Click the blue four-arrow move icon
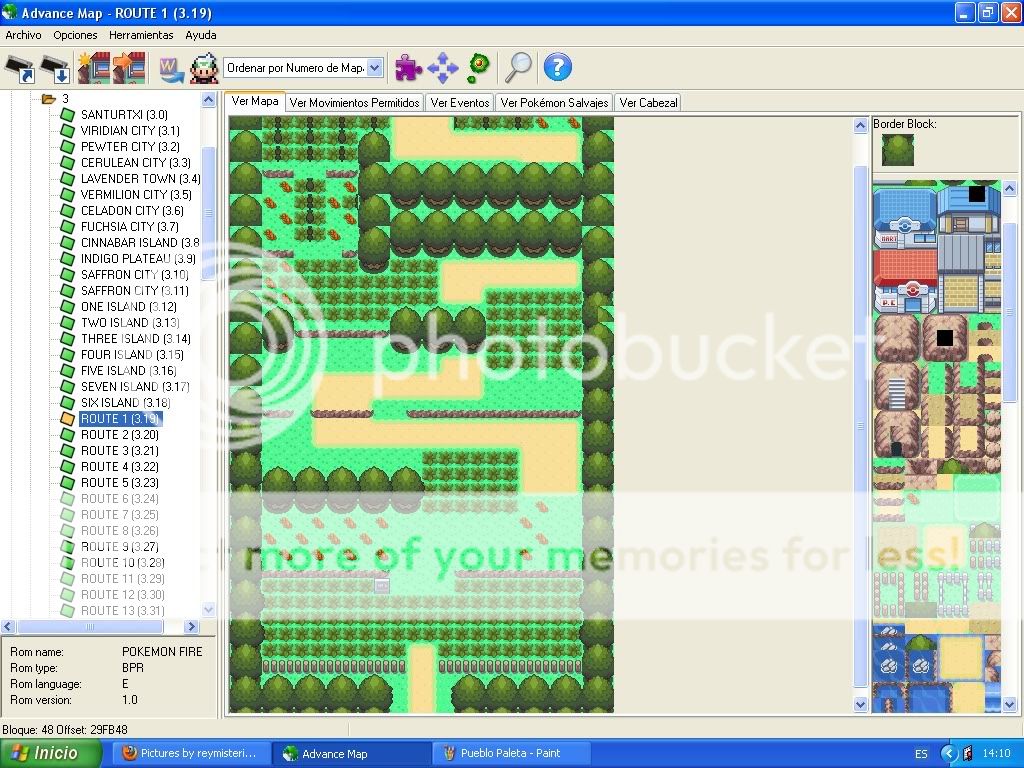Viewport: 1024px width, 768px height. pos(443,68)
